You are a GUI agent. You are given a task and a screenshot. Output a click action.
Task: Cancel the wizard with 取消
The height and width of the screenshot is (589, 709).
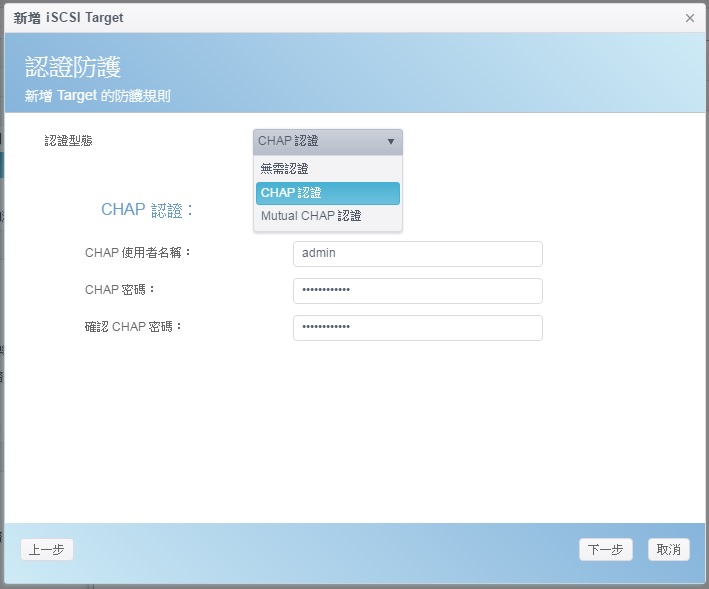click(x=669, y=550)
